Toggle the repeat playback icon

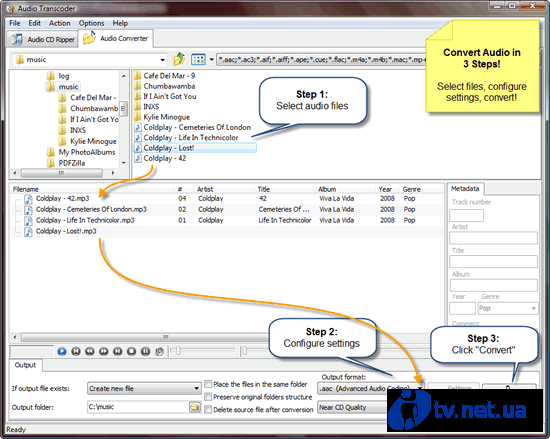coord(159,351)
